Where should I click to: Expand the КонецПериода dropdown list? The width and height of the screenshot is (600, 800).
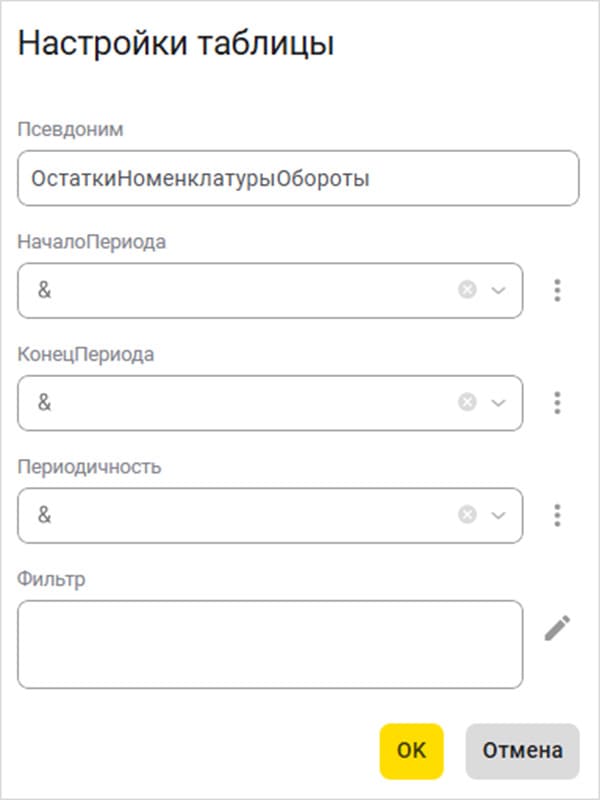pyautogui.click(x=499, y=402)
